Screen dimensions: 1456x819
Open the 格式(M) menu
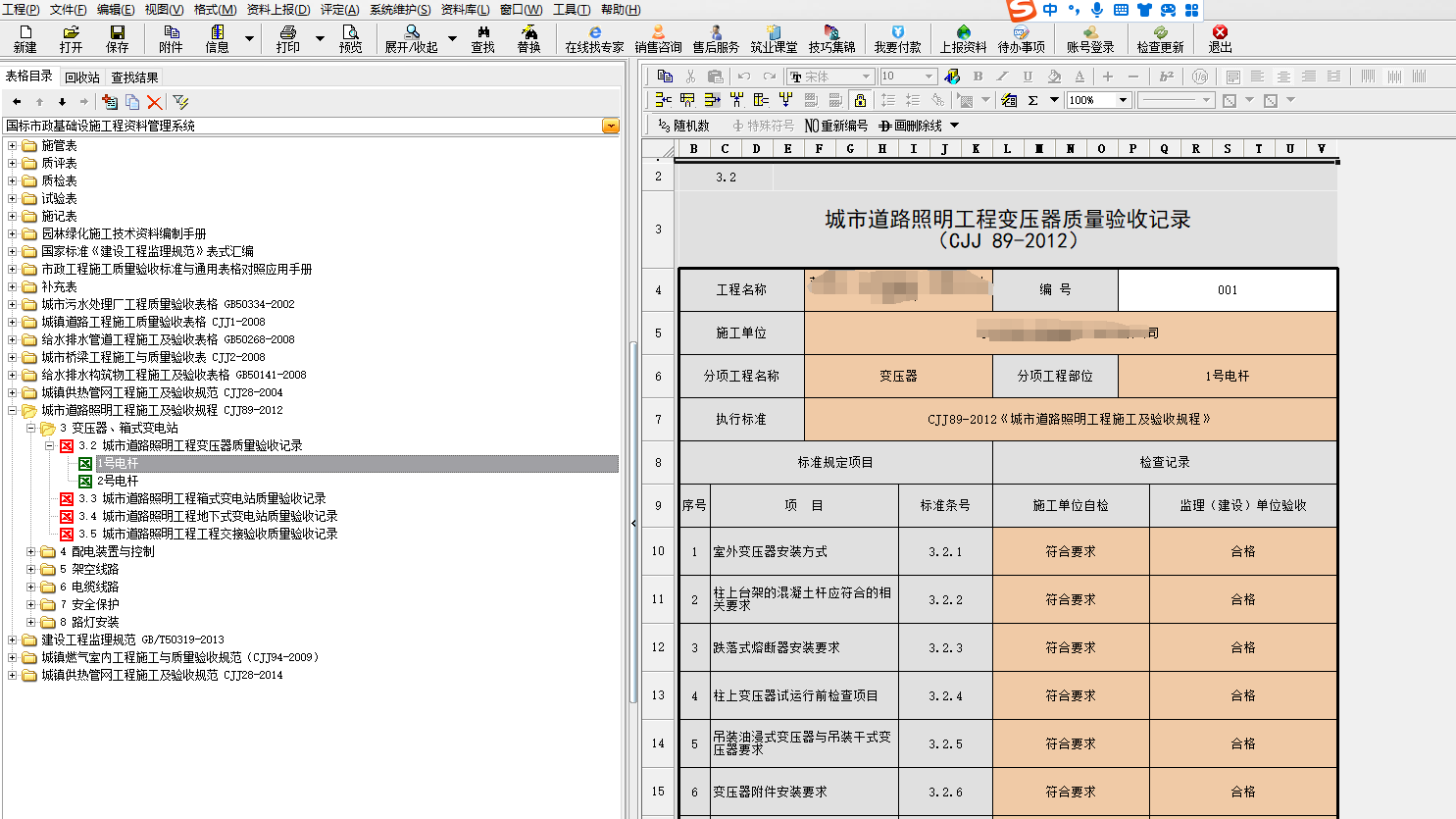215,9
